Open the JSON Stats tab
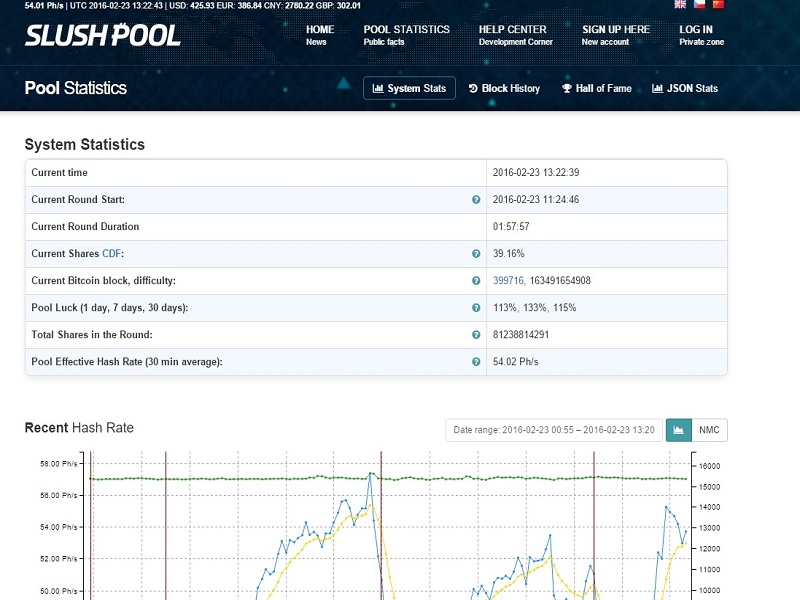The height and width of the screenshot is (600, 800). point(685,88)
